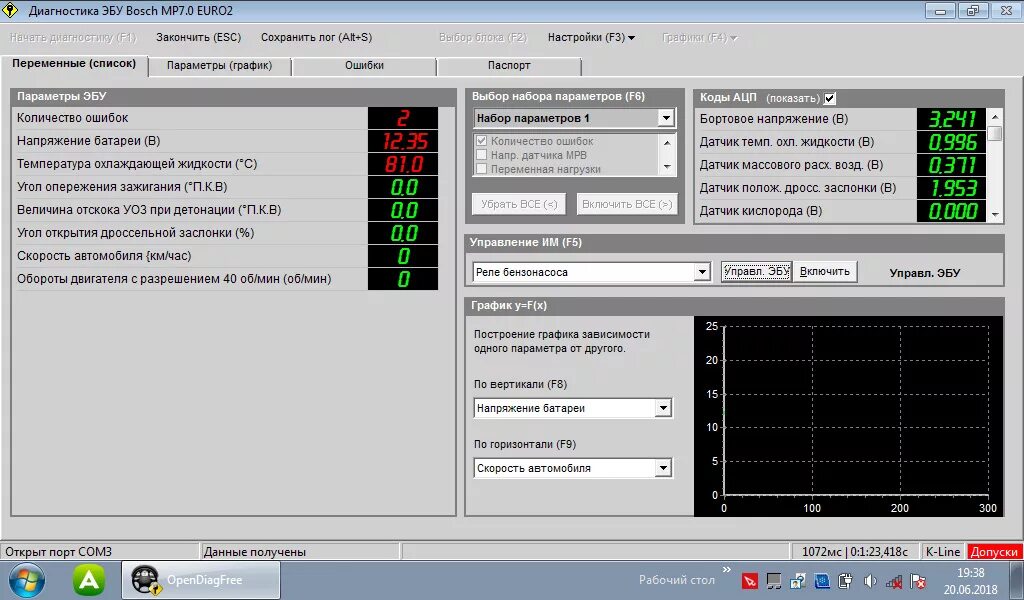
Task: Click 'Бортовое напряжение (В)' value 3.241
Action: 952,119
